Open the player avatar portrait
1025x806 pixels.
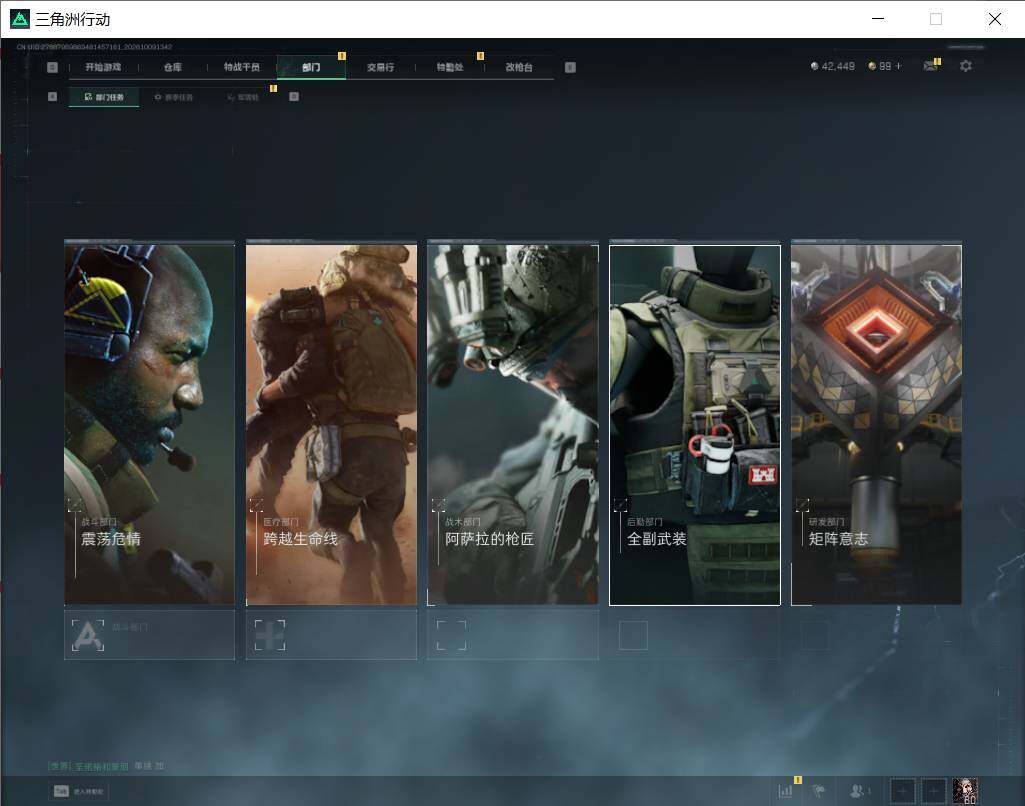click(965, 791)
